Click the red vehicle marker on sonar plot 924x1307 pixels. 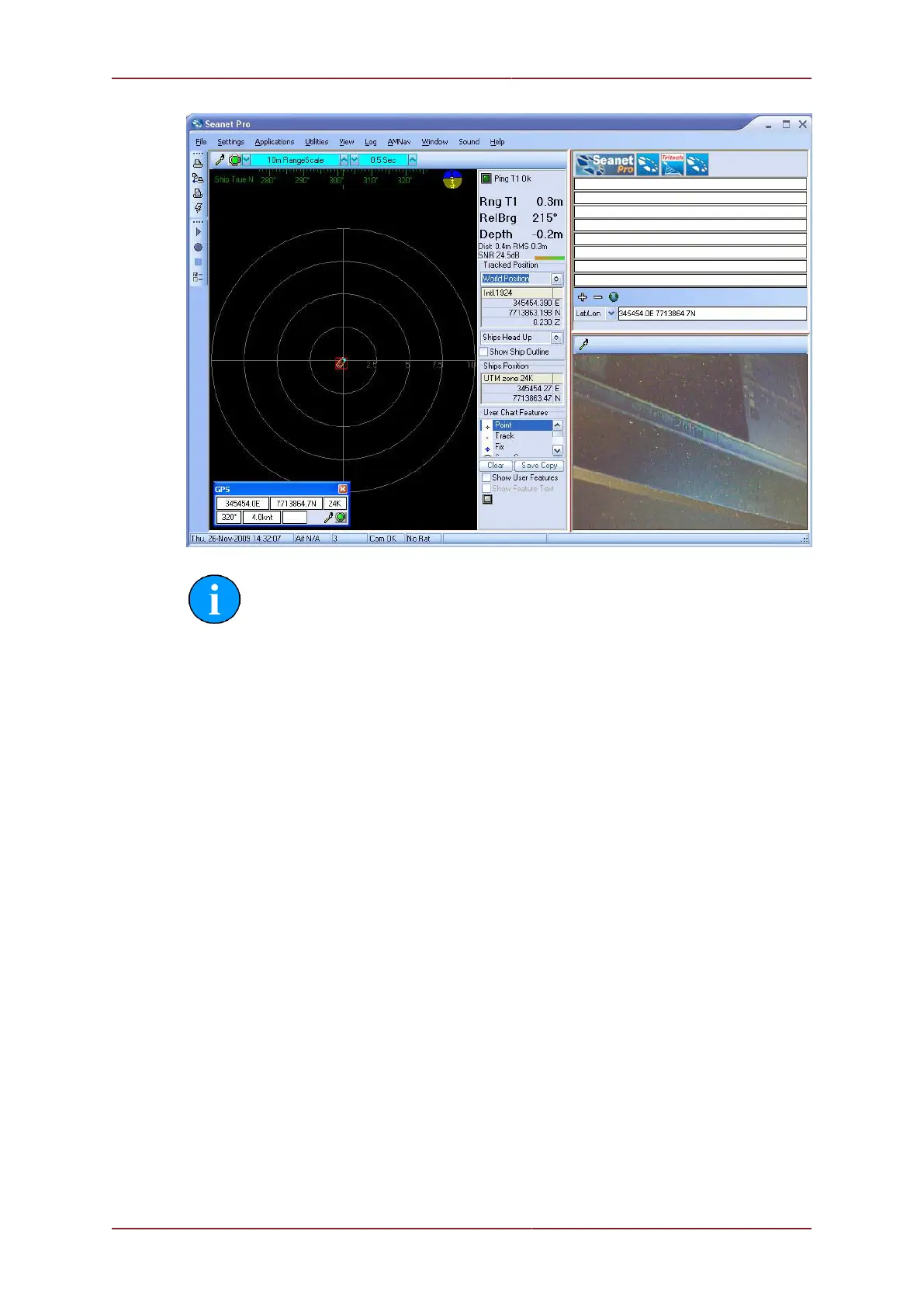341,362
